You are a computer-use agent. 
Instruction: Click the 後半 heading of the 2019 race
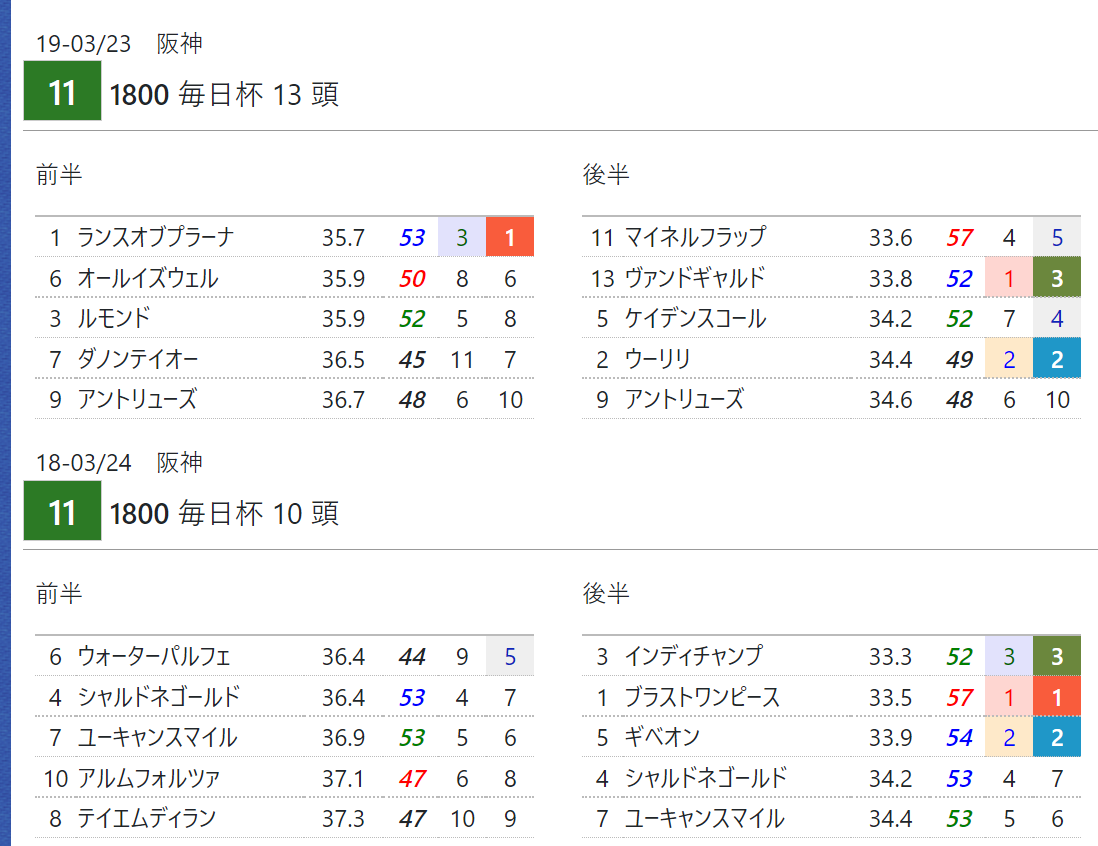[x=606, y=174]
